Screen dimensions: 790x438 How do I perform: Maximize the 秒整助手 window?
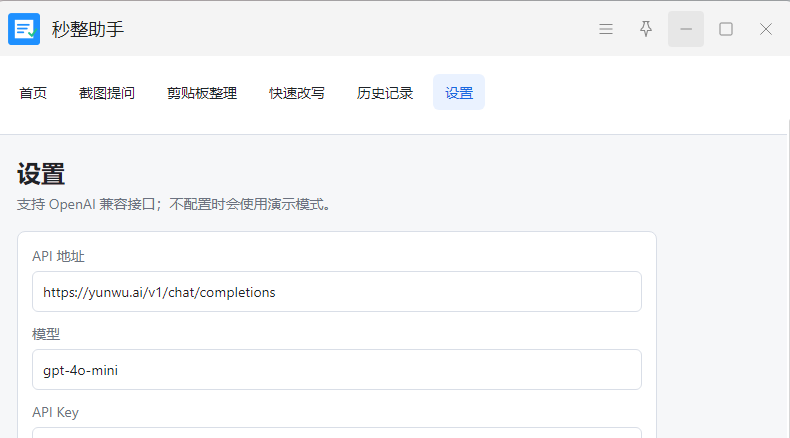tap(726, 29)
